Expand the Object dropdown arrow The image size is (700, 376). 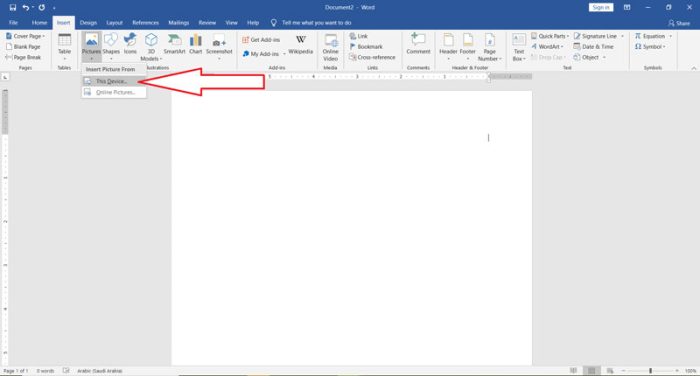pos(604,58)
